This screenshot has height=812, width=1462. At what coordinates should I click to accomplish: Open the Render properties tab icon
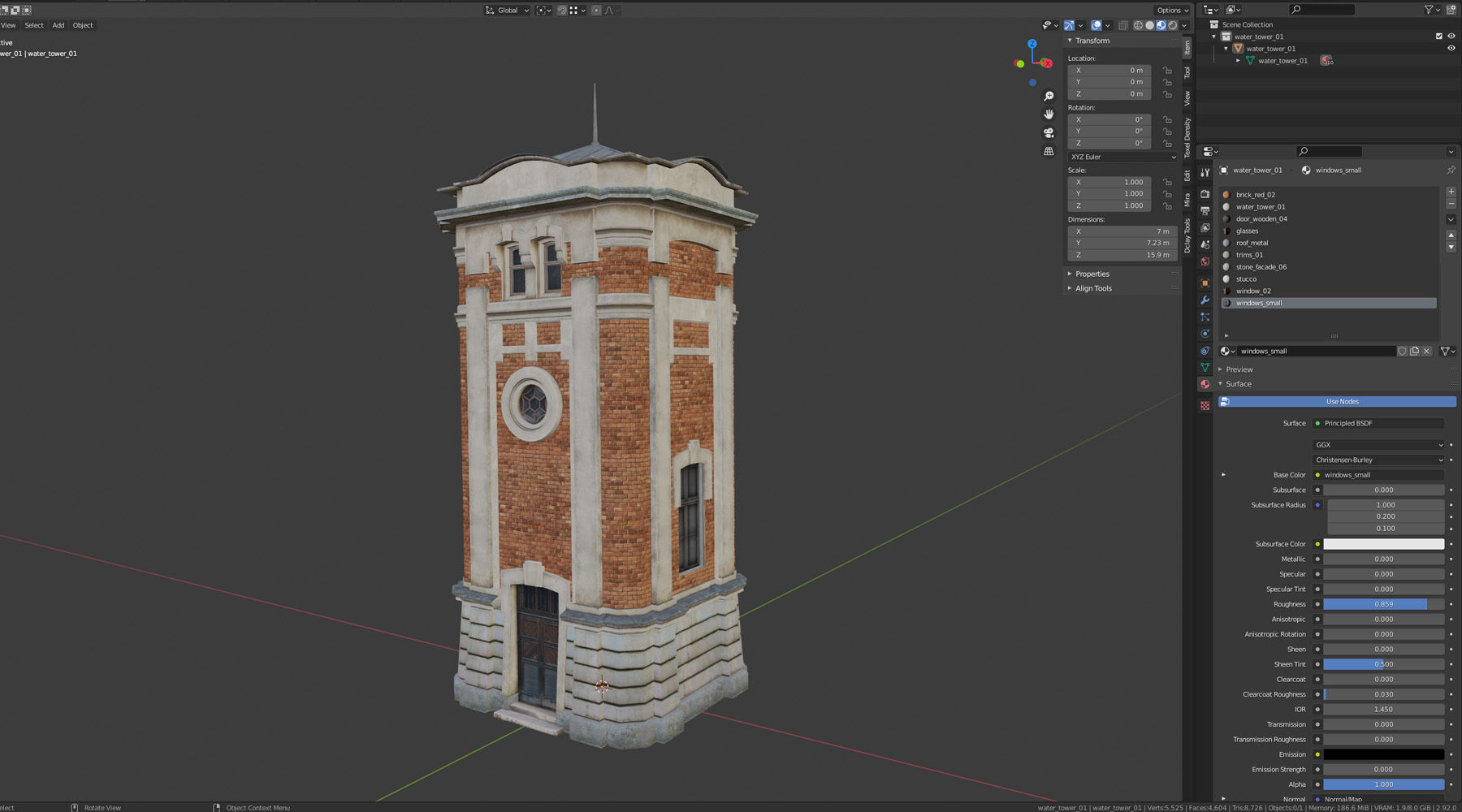tap(1205, 194)
